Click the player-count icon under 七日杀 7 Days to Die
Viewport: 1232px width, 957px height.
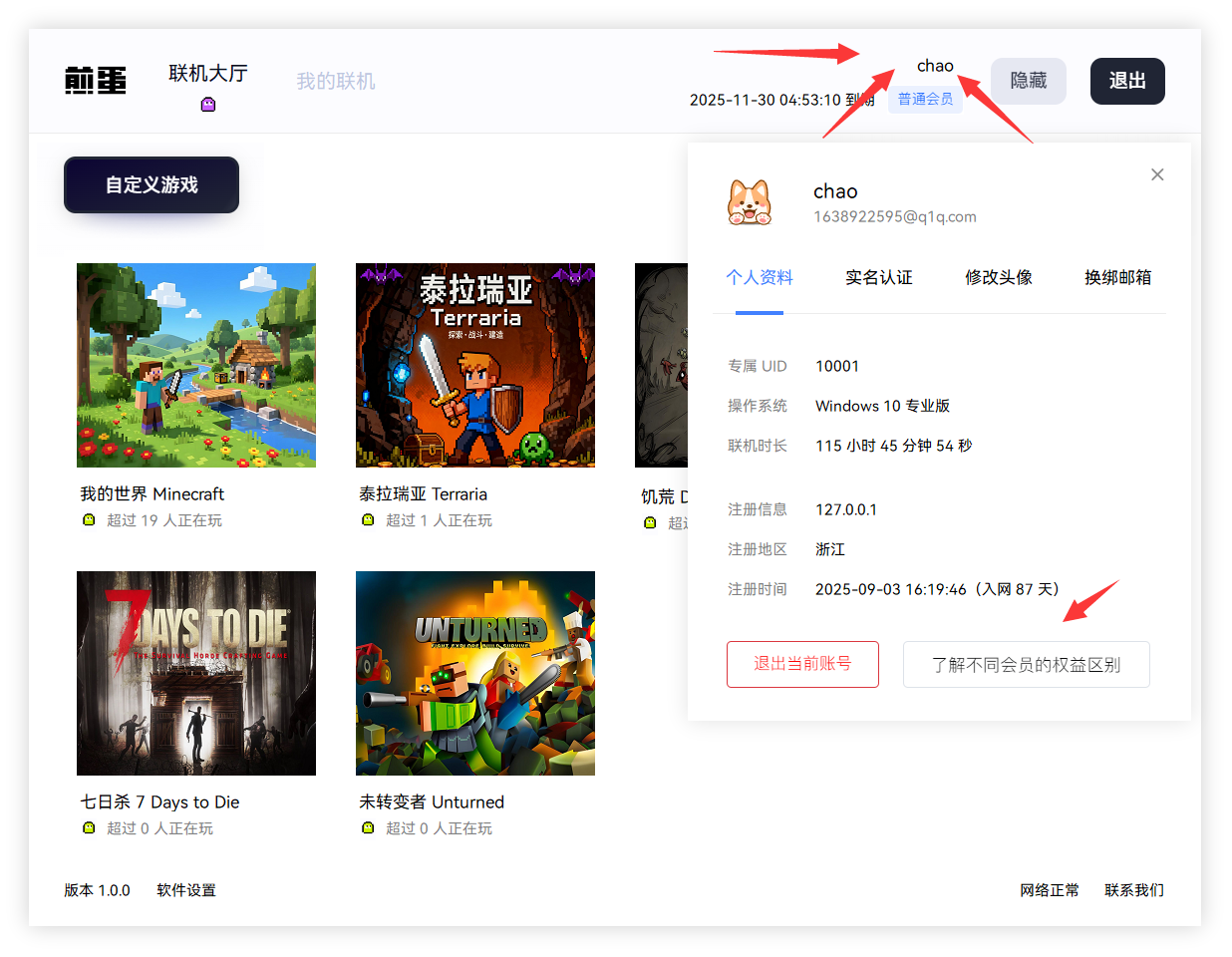coord(89,828)
